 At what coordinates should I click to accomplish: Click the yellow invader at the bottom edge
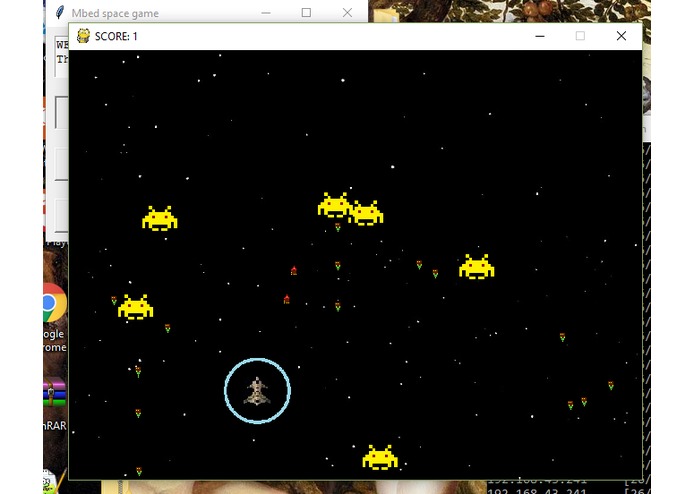380,457
